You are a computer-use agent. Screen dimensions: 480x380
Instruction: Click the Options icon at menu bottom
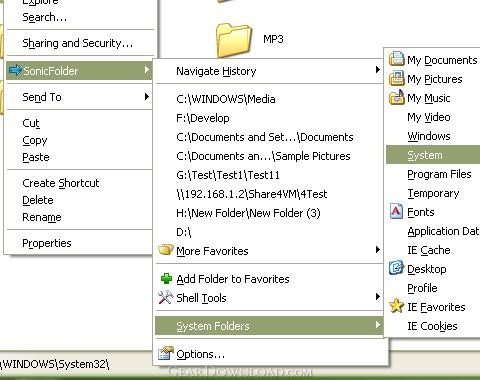(x=166, y=353)
